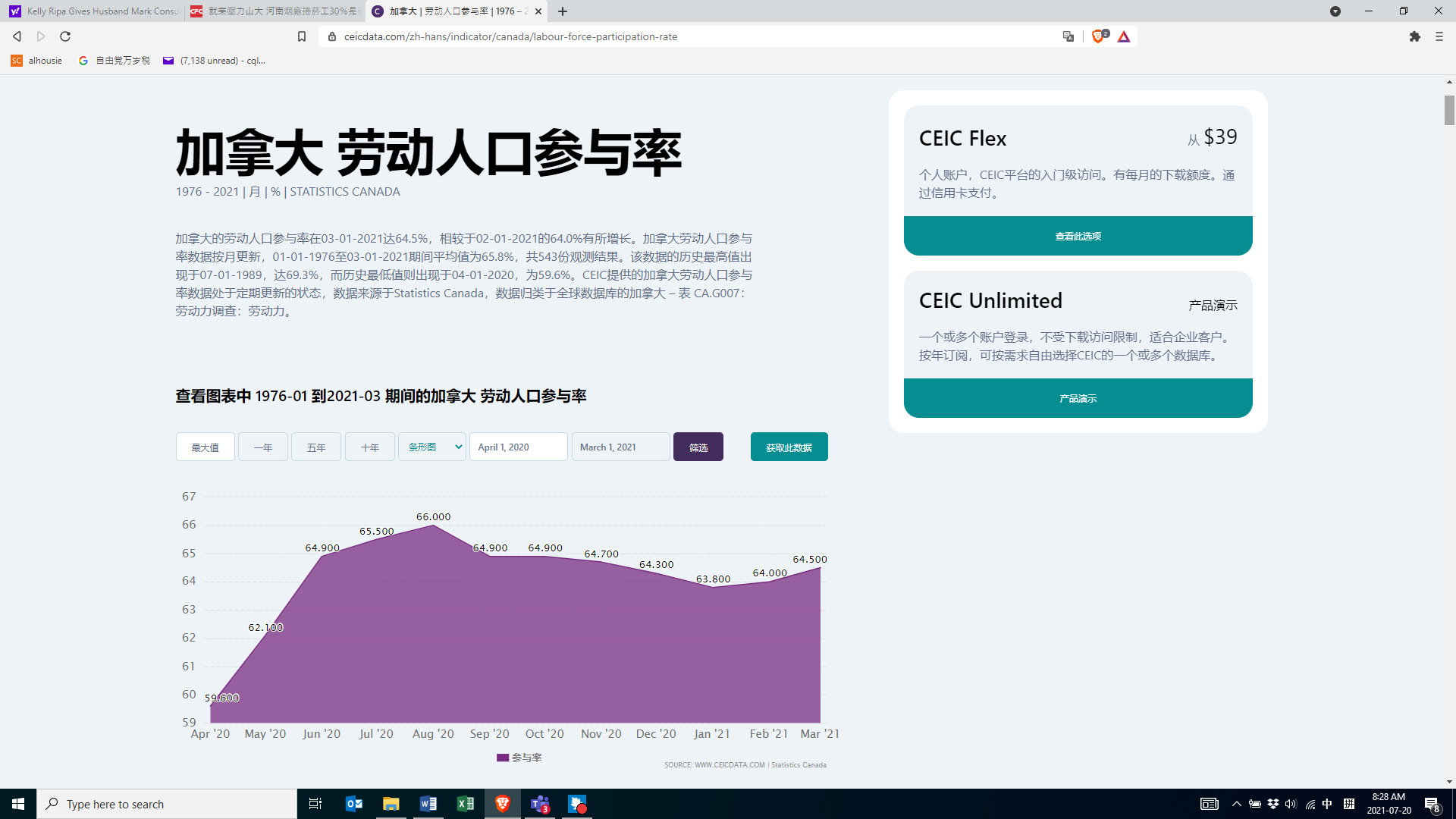Screen dimensions: 1456x819
Task: Click the translate page icon in address bar
Action: [x=1068, y=36]
